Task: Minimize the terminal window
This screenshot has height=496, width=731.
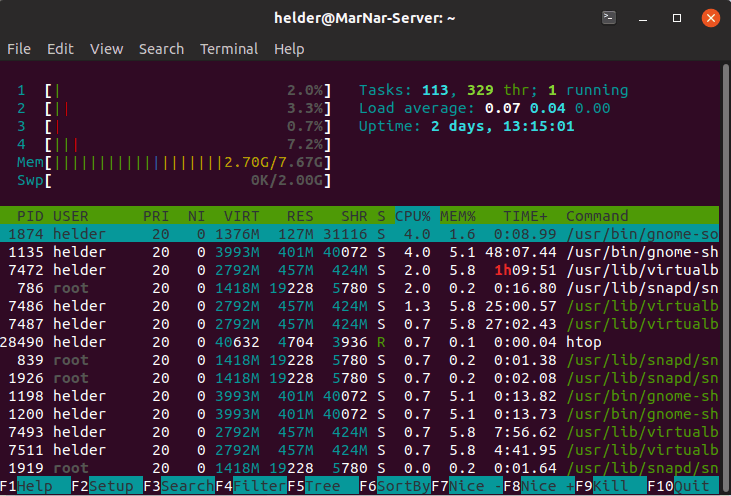Action: click(x=643, y=18)
